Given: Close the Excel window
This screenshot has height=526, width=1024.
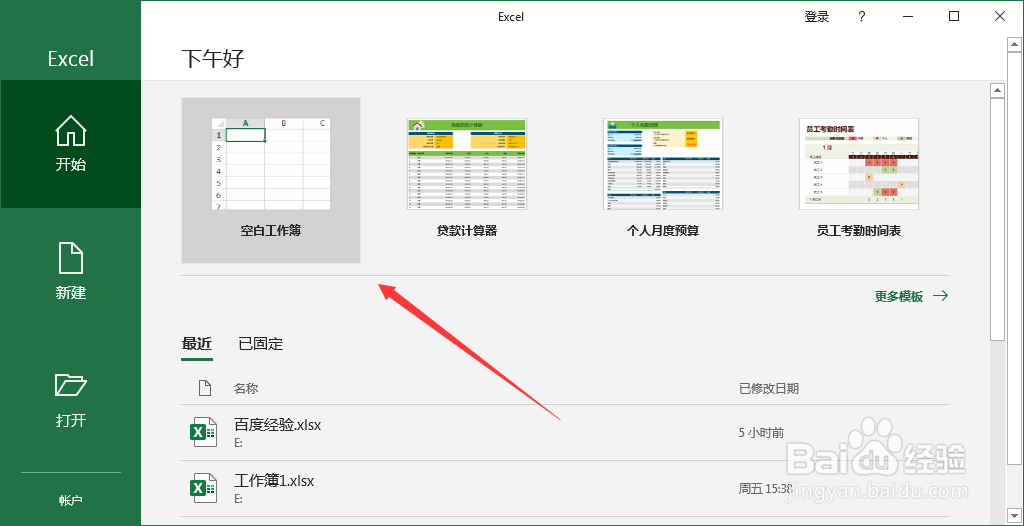Looking at the screenshot, I should pyautogui.click(x=1000, y=17).
